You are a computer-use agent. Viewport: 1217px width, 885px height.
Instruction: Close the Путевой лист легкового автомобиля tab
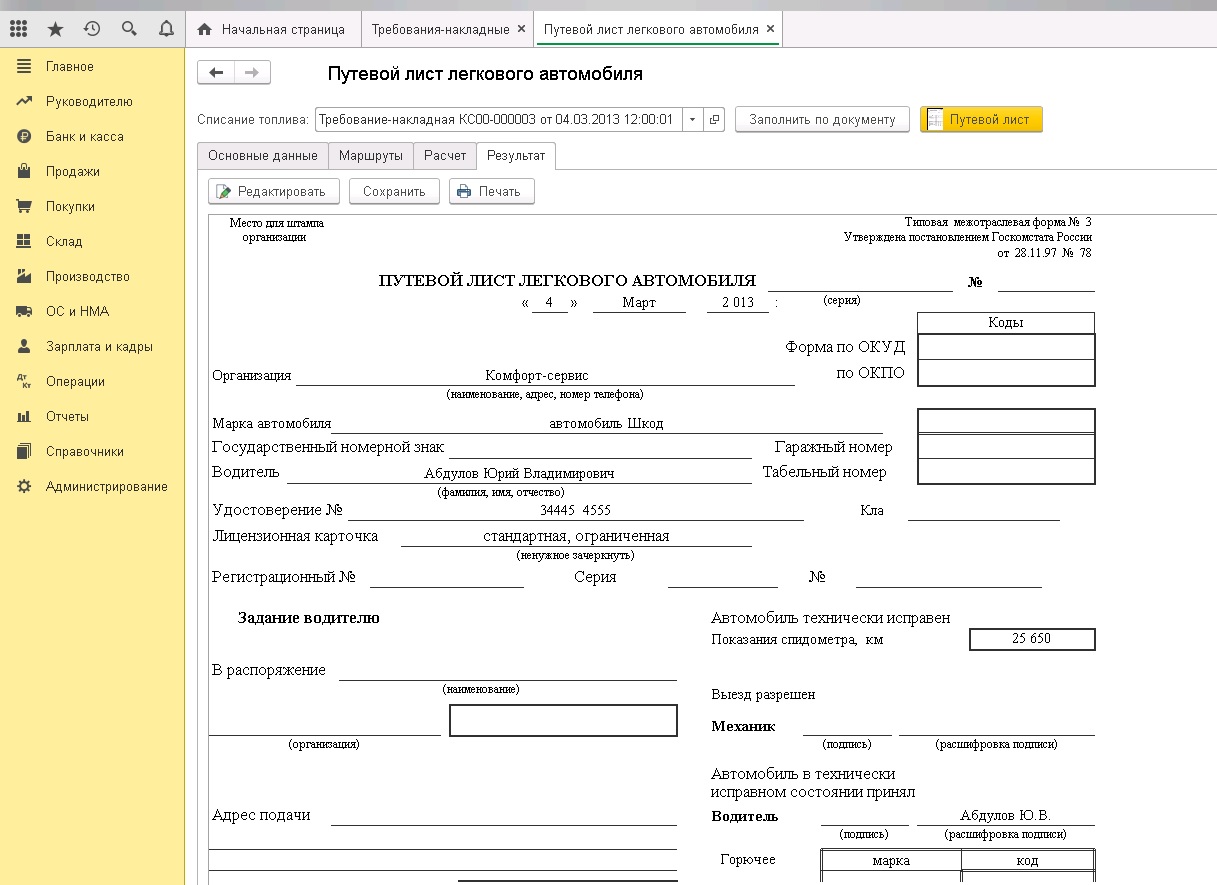[770, 29]
